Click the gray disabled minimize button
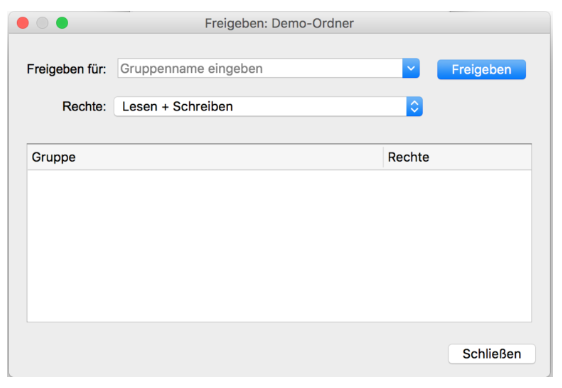 (42, 23)
